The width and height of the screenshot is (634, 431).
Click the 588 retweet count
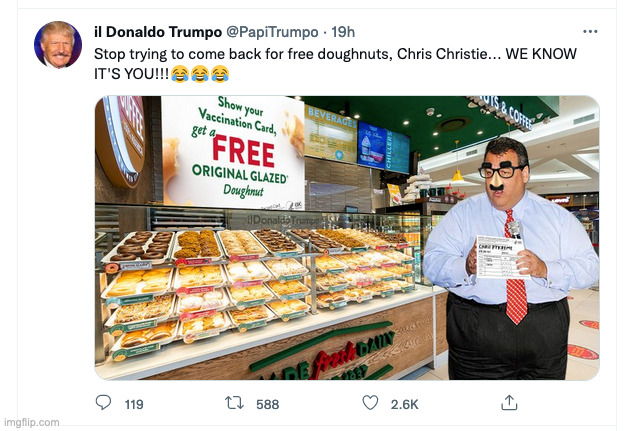267,404
